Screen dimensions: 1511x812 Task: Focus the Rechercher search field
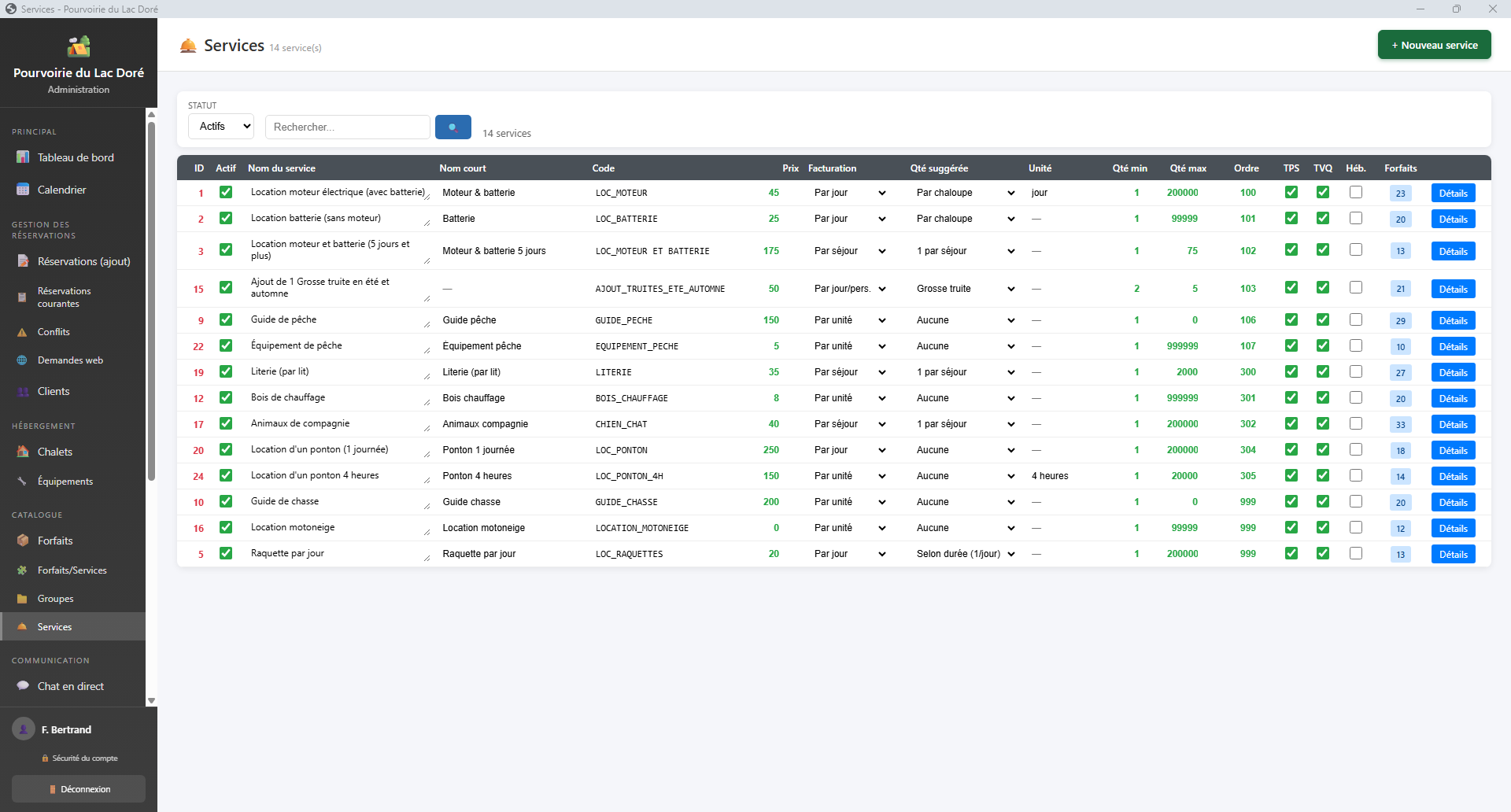click(x=347, y=127)
